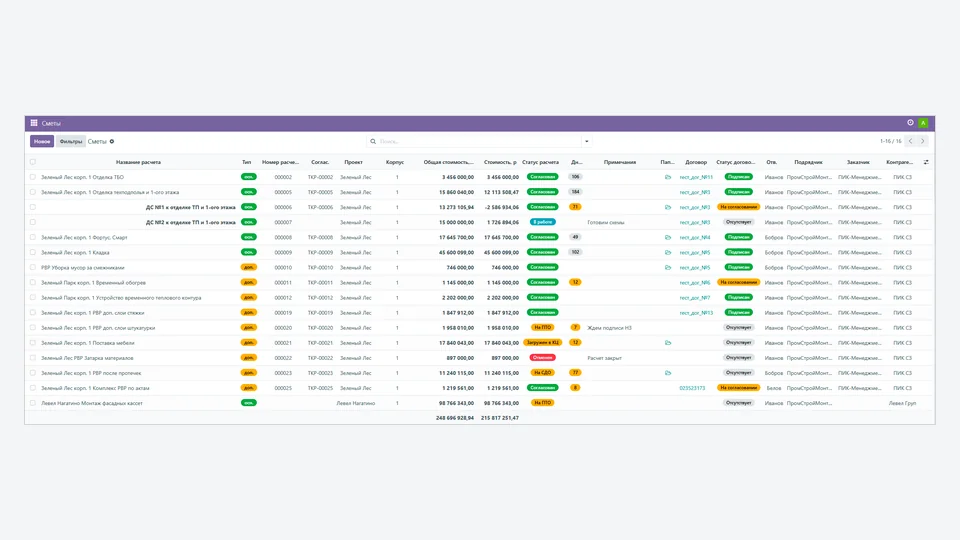Open folder icon in row 000008
960x540 pixels.
pyautogui.click(x=668, y=237)
